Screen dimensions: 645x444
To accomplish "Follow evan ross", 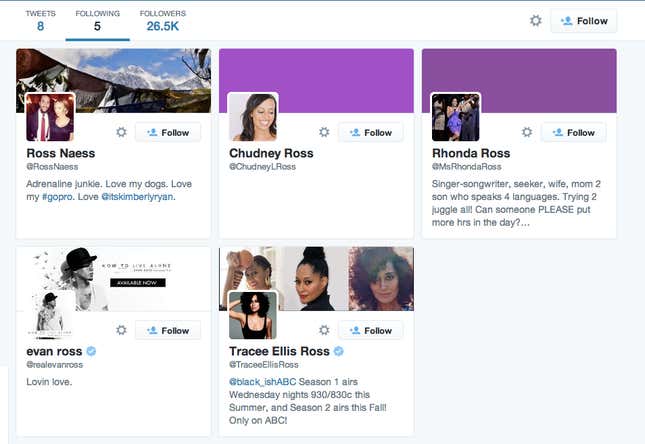I will (168, 330).
